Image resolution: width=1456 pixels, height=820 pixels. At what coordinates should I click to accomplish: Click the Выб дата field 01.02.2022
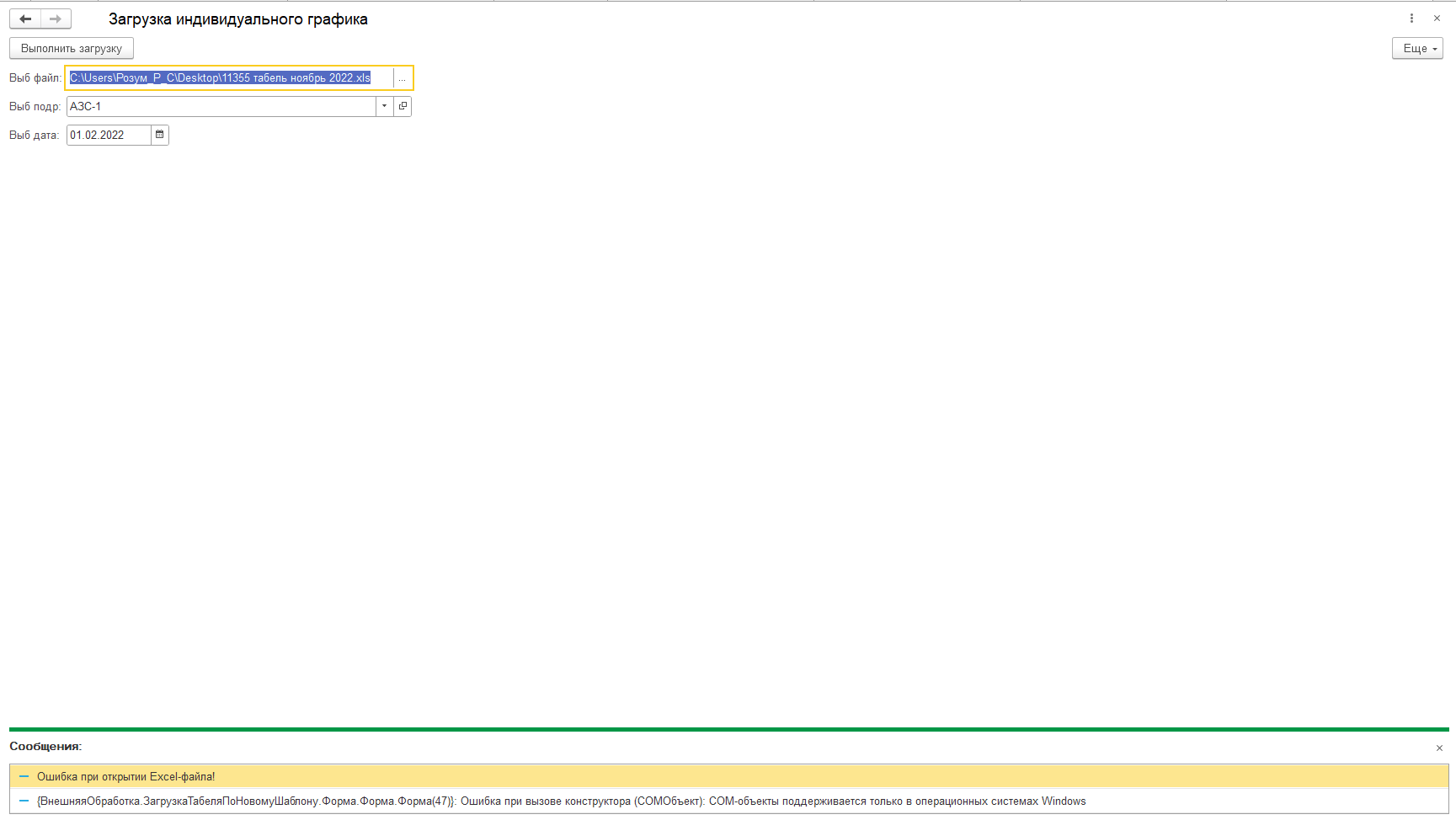click(109, 135)
